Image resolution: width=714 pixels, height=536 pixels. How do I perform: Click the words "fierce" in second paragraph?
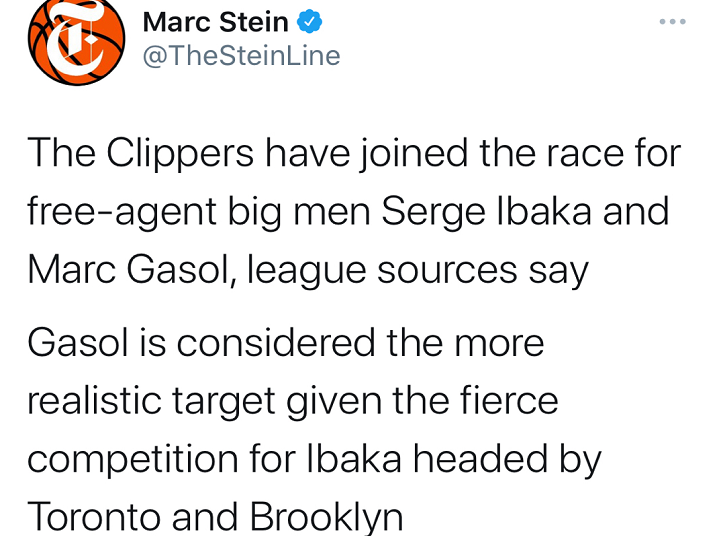point(509,400)
